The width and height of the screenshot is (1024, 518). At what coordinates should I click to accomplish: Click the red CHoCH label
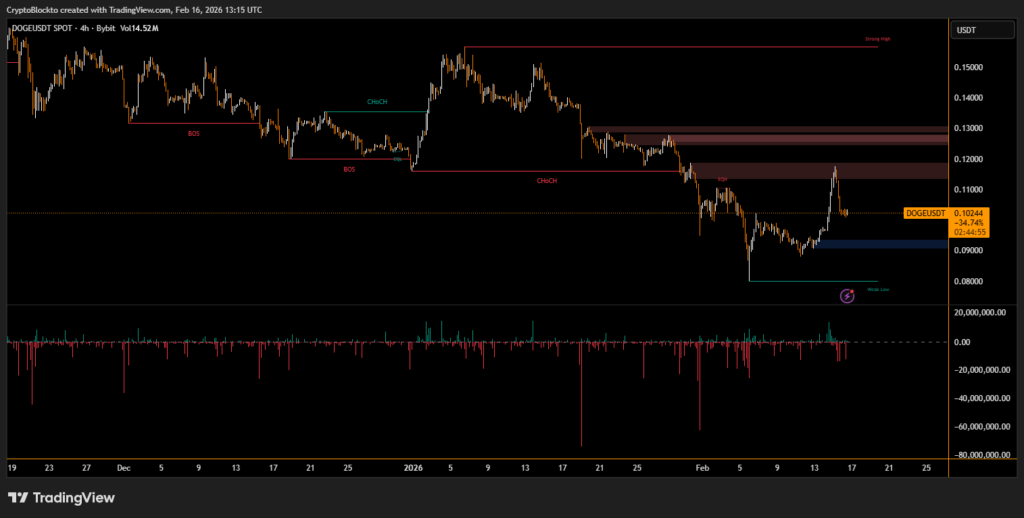547,181
